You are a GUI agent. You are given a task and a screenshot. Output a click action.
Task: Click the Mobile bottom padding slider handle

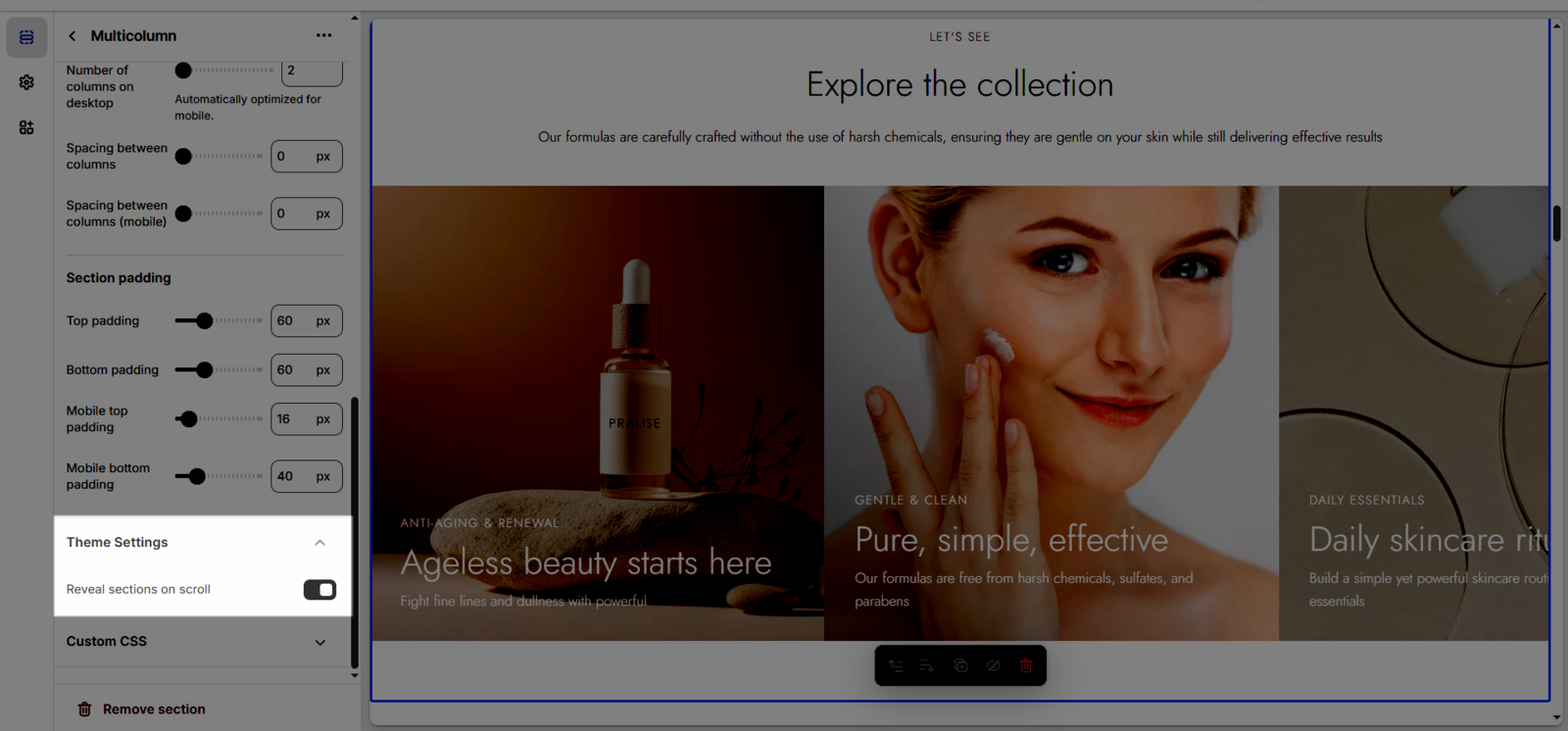(197, 476)
